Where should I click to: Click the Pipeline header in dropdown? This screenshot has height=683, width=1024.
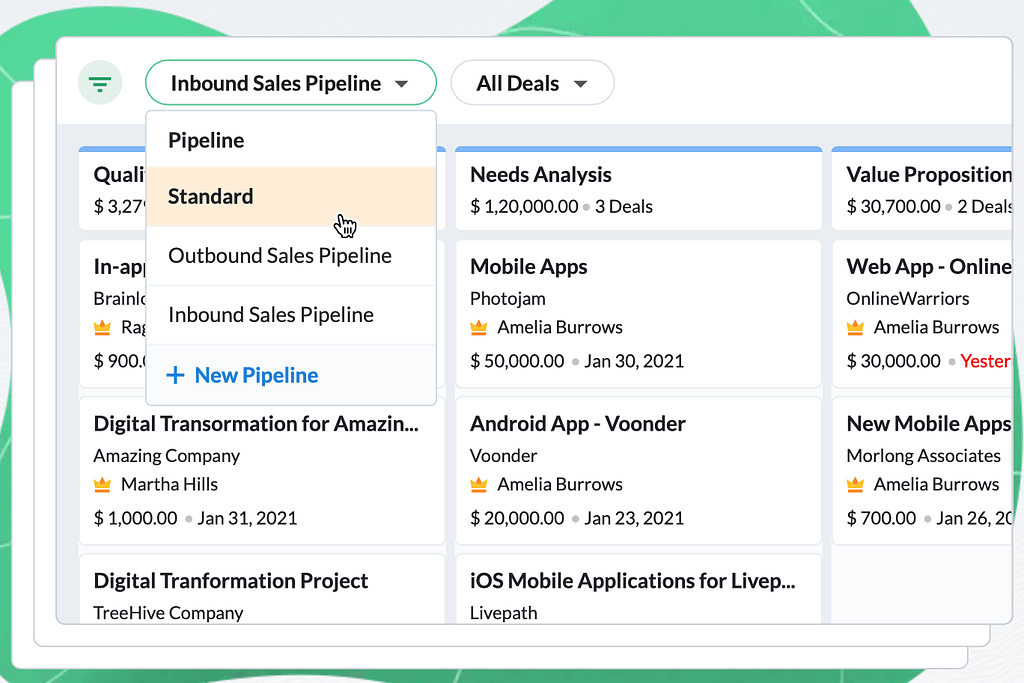pos(206,140)
